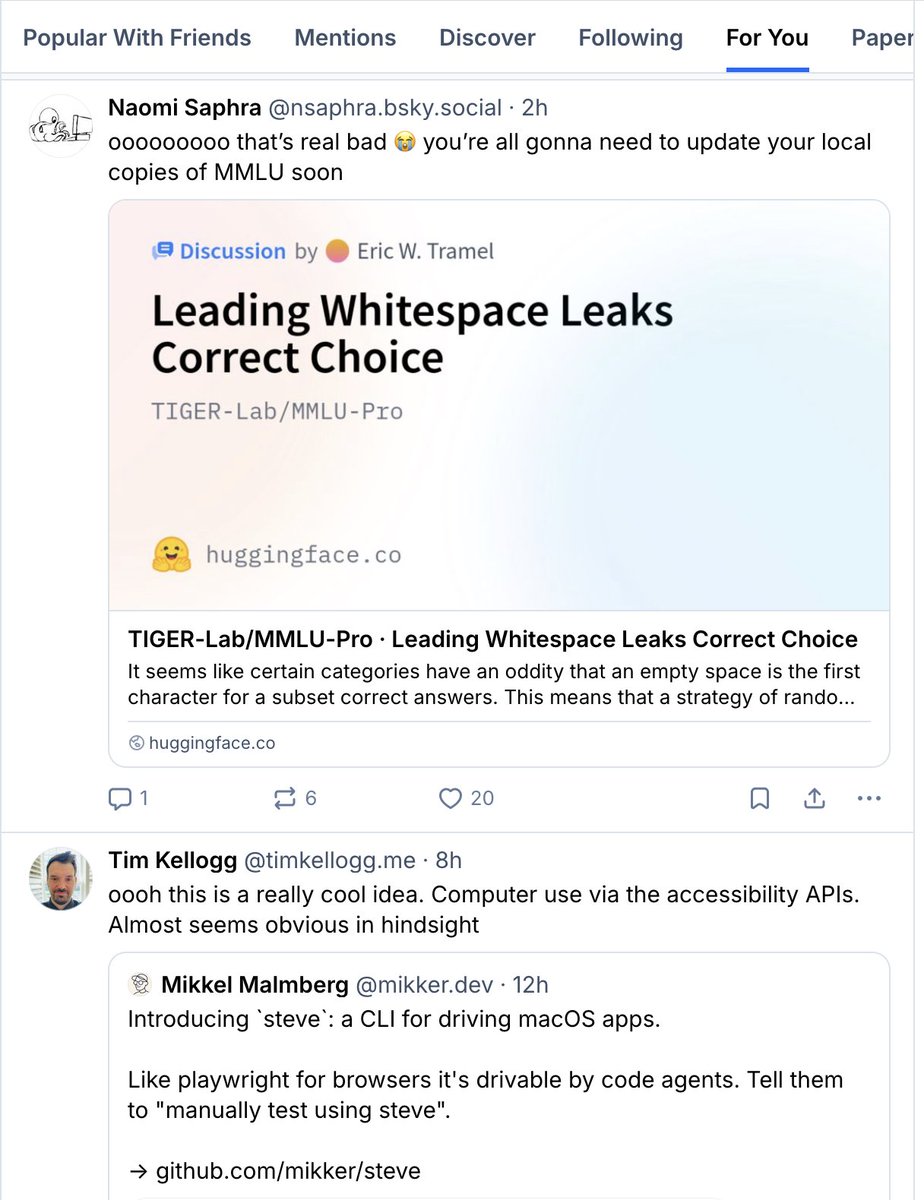The height and width of the screenshot is (1200, 924).
Task: Open Tim Kellogg's profile name link
Action: tap(171, 860)
